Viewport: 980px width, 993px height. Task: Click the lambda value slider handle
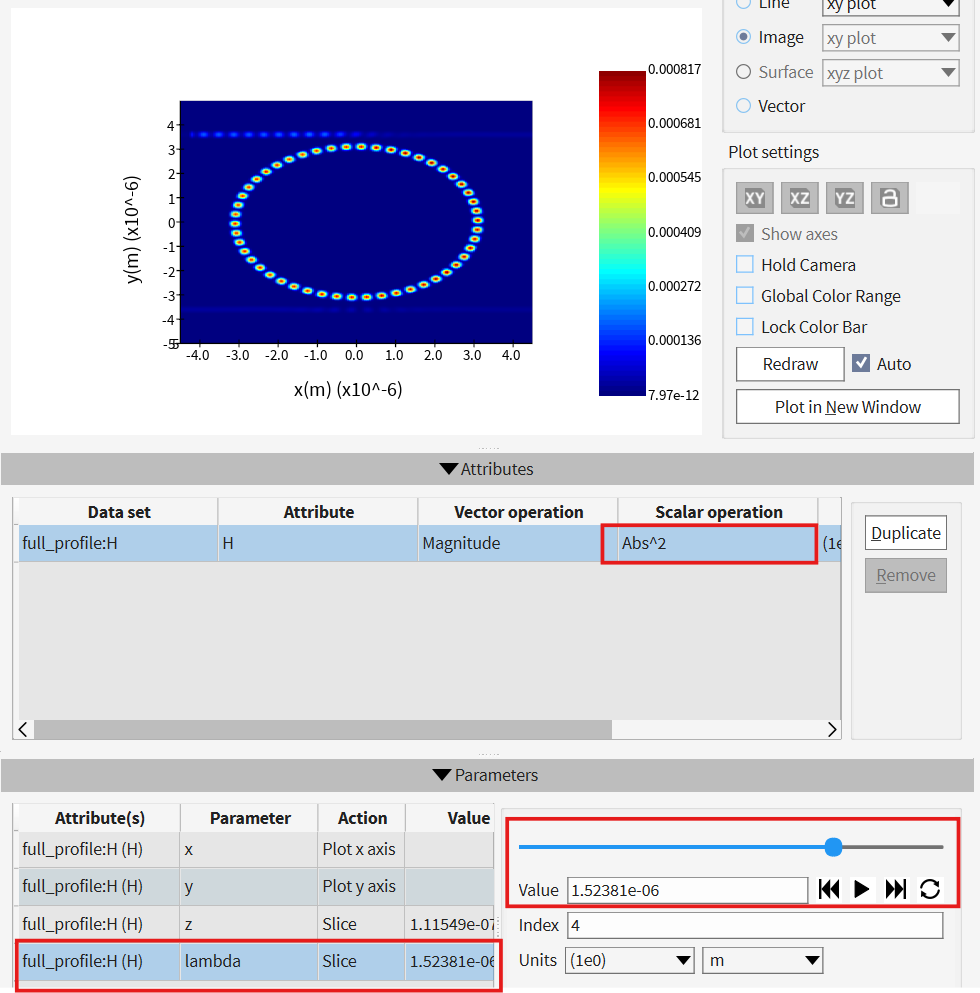click(833, 847)
